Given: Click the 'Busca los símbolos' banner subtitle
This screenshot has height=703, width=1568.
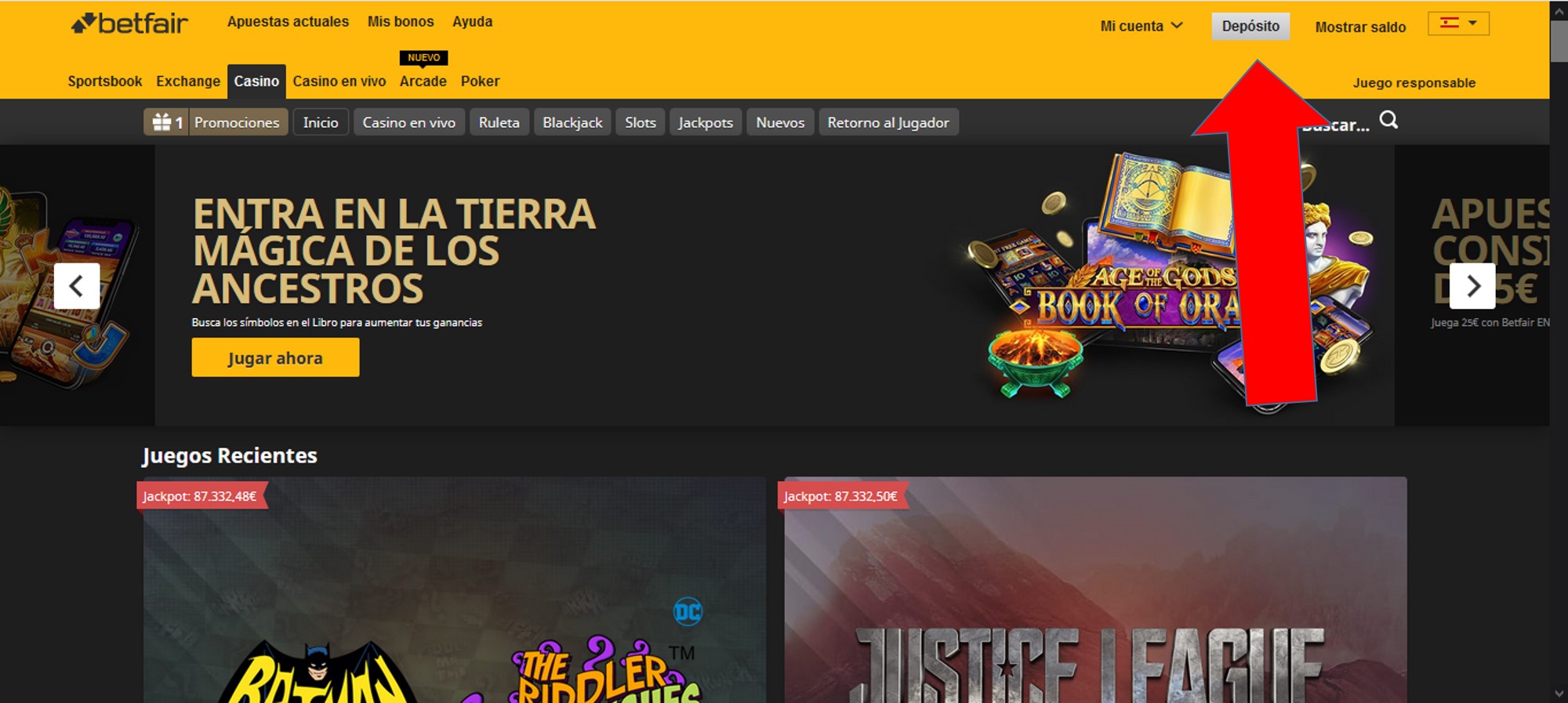Looking at the screenshot, I should pyautogui.click(x=337, y=322).
